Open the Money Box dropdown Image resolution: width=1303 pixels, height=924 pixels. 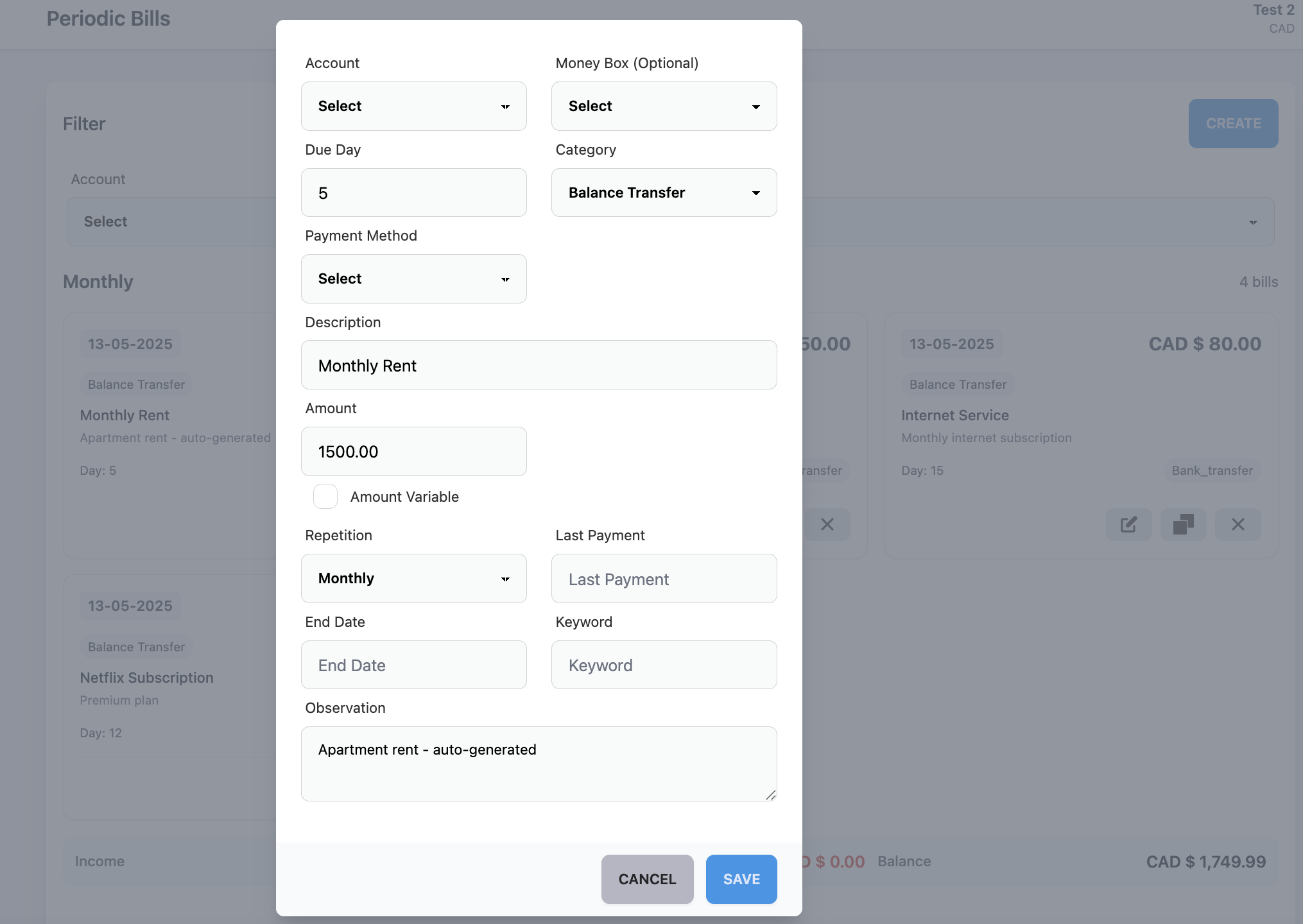[664, 106]
